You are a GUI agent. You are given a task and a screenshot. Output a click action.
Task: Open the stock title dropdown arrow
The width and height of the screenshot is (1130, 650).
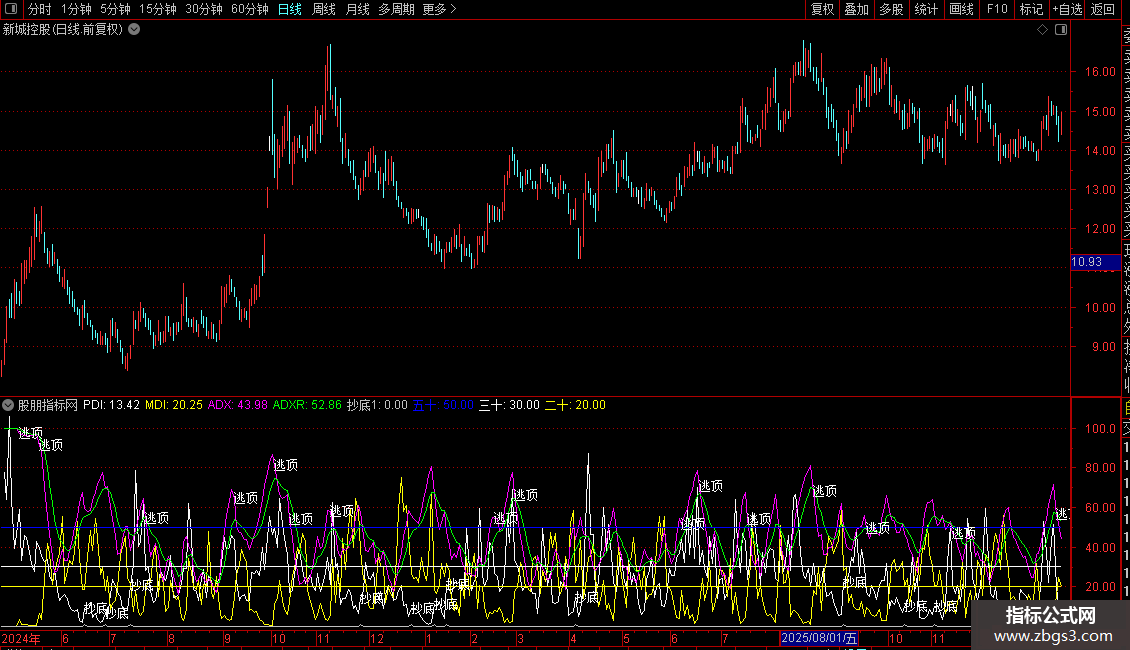[134, 30]
